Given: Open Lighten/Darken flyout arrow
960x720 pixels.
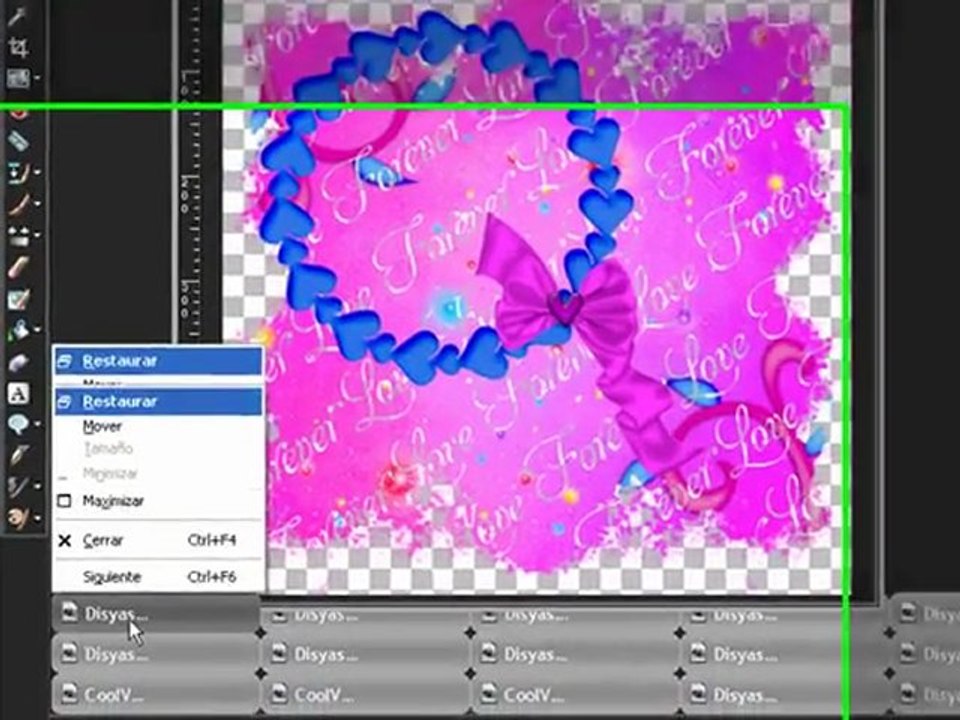Looking at the screenshot, I should (x=37, y=236).
